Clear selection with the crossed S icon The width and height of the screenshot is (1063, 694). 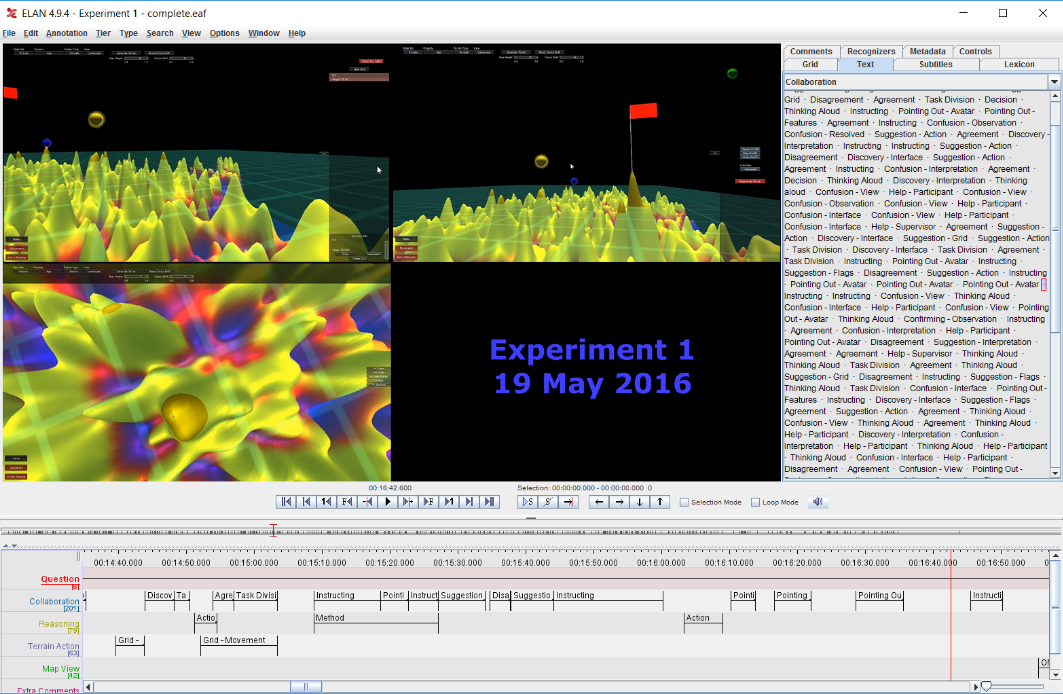pyautogui.click(x=548, y=502)
